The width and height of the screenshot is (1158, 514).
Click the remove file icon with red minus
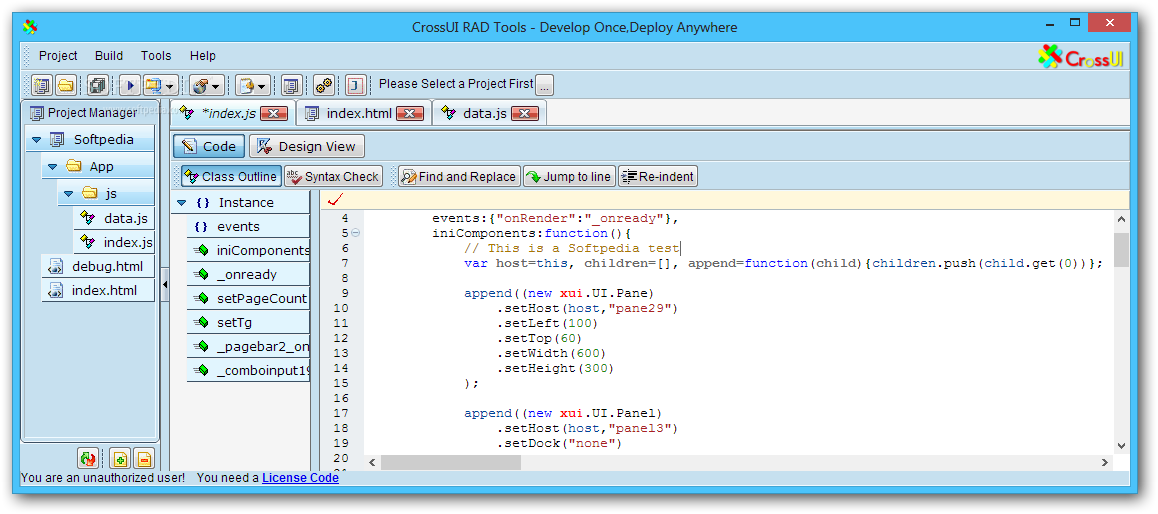pos(144,459)
